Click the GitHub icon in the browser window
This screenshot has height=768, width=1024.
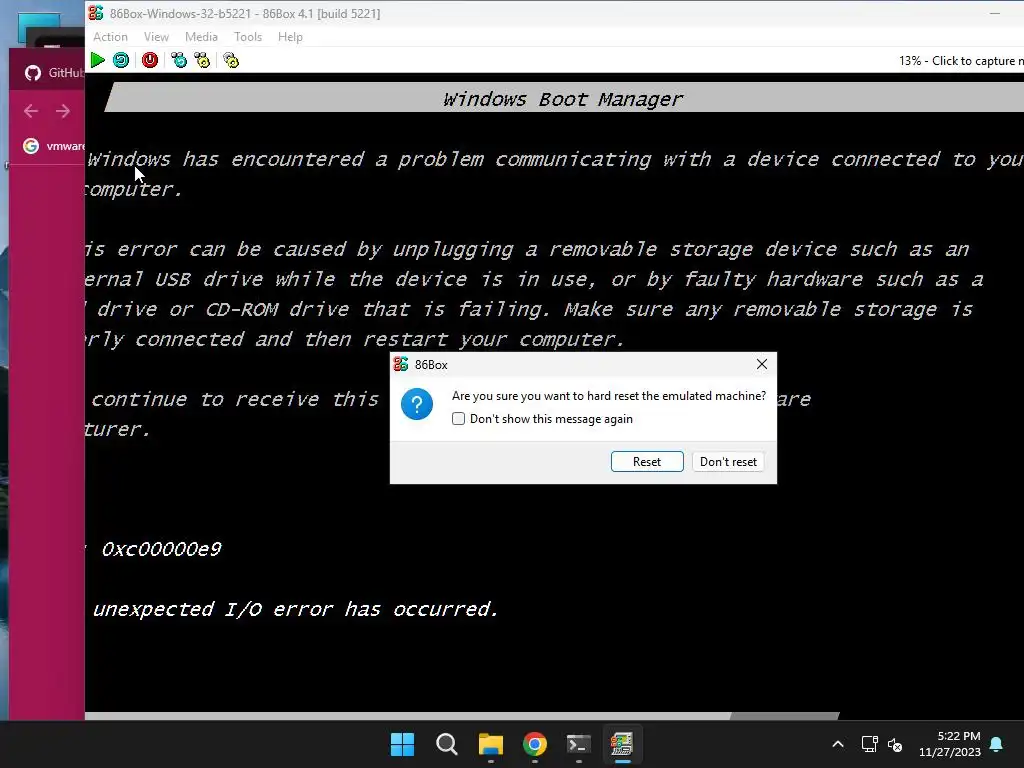click(x=33, y=72)
